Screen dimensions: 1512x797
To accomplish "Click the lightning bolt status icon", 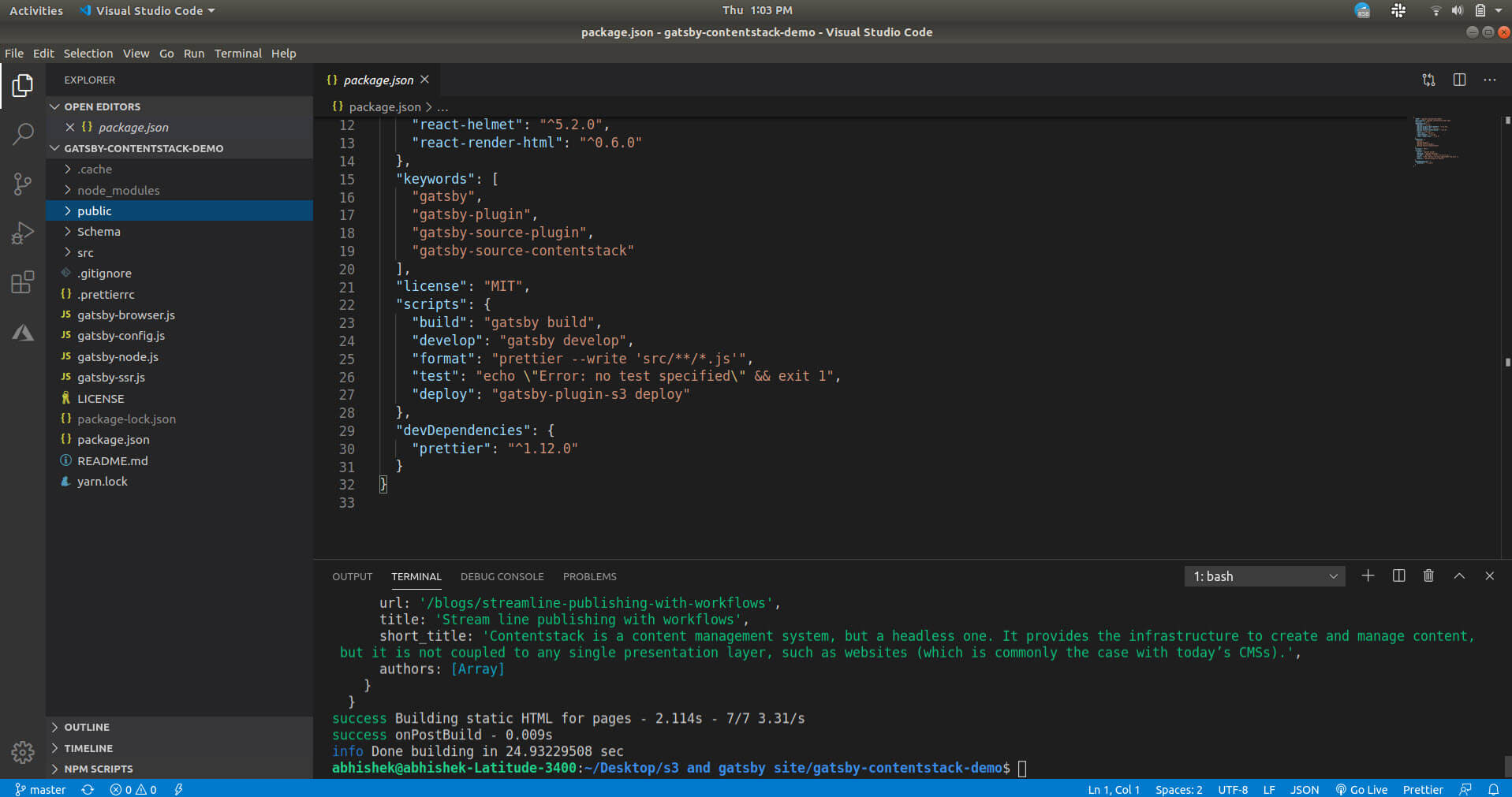I will pyautogui.click(x=178, y=789).
